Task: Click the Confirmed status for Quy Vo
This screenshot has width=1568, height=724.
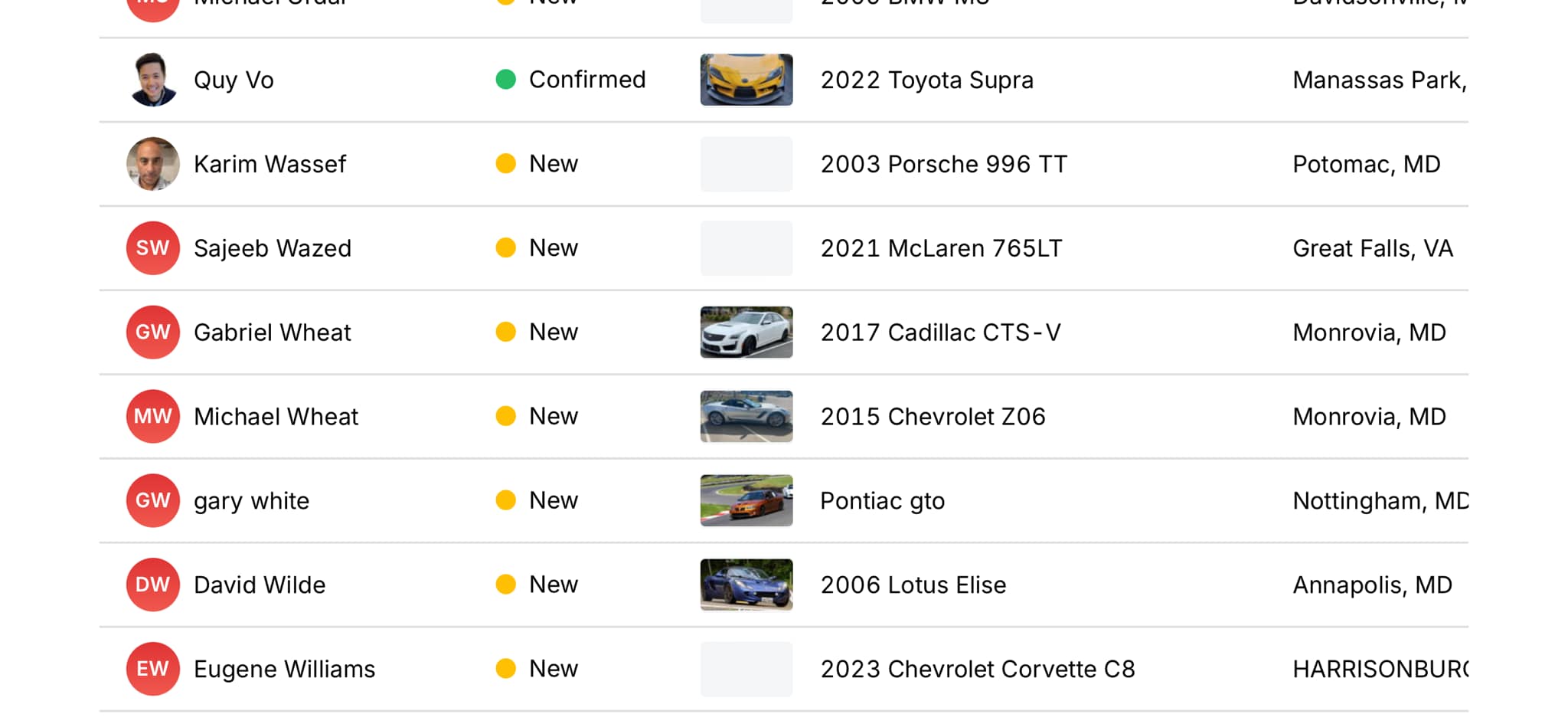Action: click(x=587, y=80)
